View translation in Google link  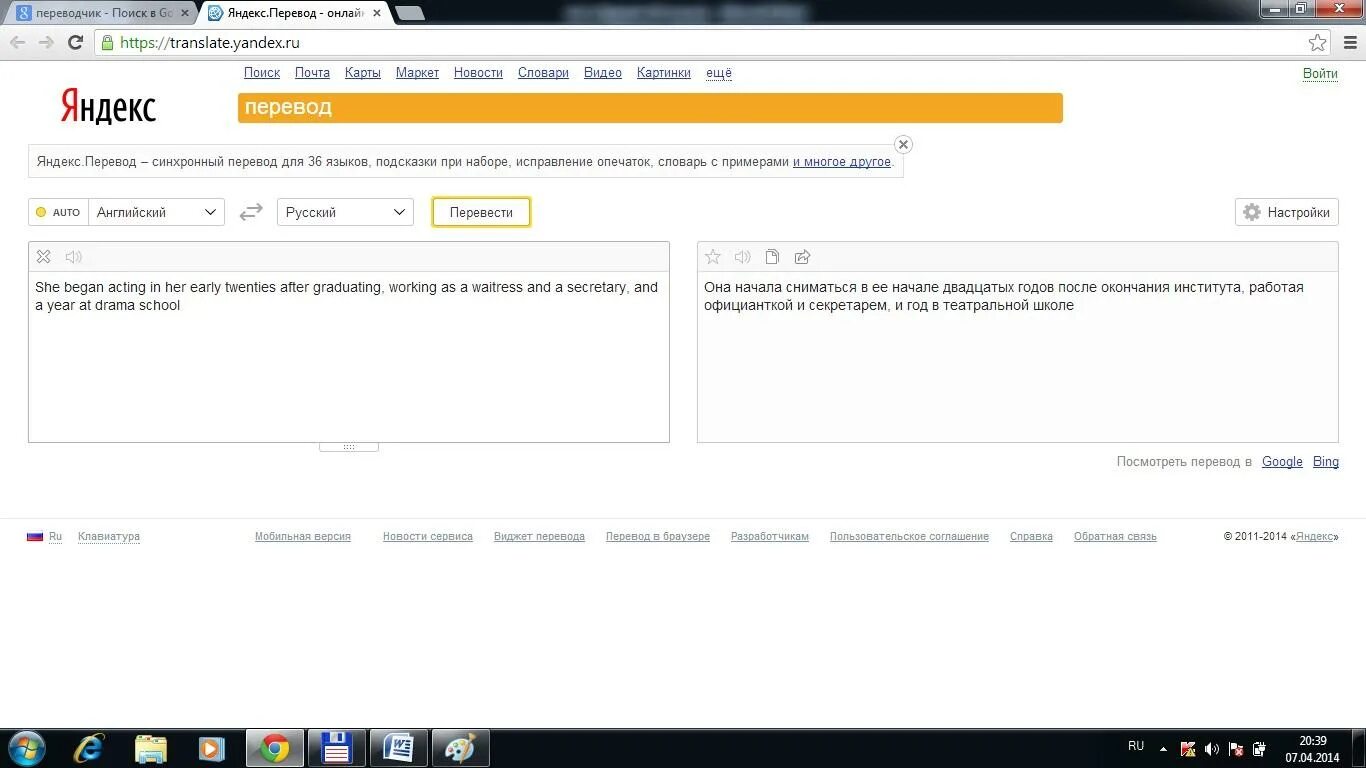pyautogui.click(x=1282, y=462)
